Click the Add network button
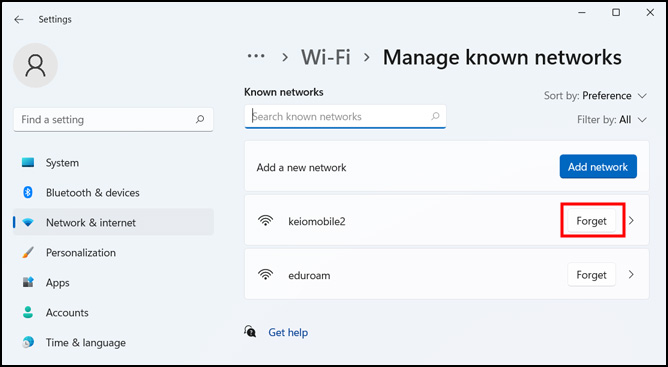 [598, 167]
